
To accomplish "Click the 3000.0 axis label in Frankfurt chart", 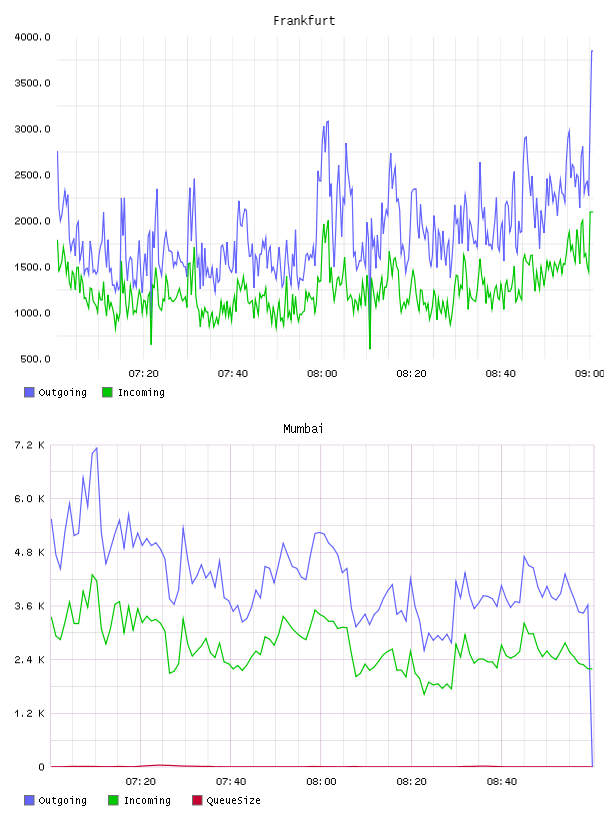I will [x=32, y=129].
